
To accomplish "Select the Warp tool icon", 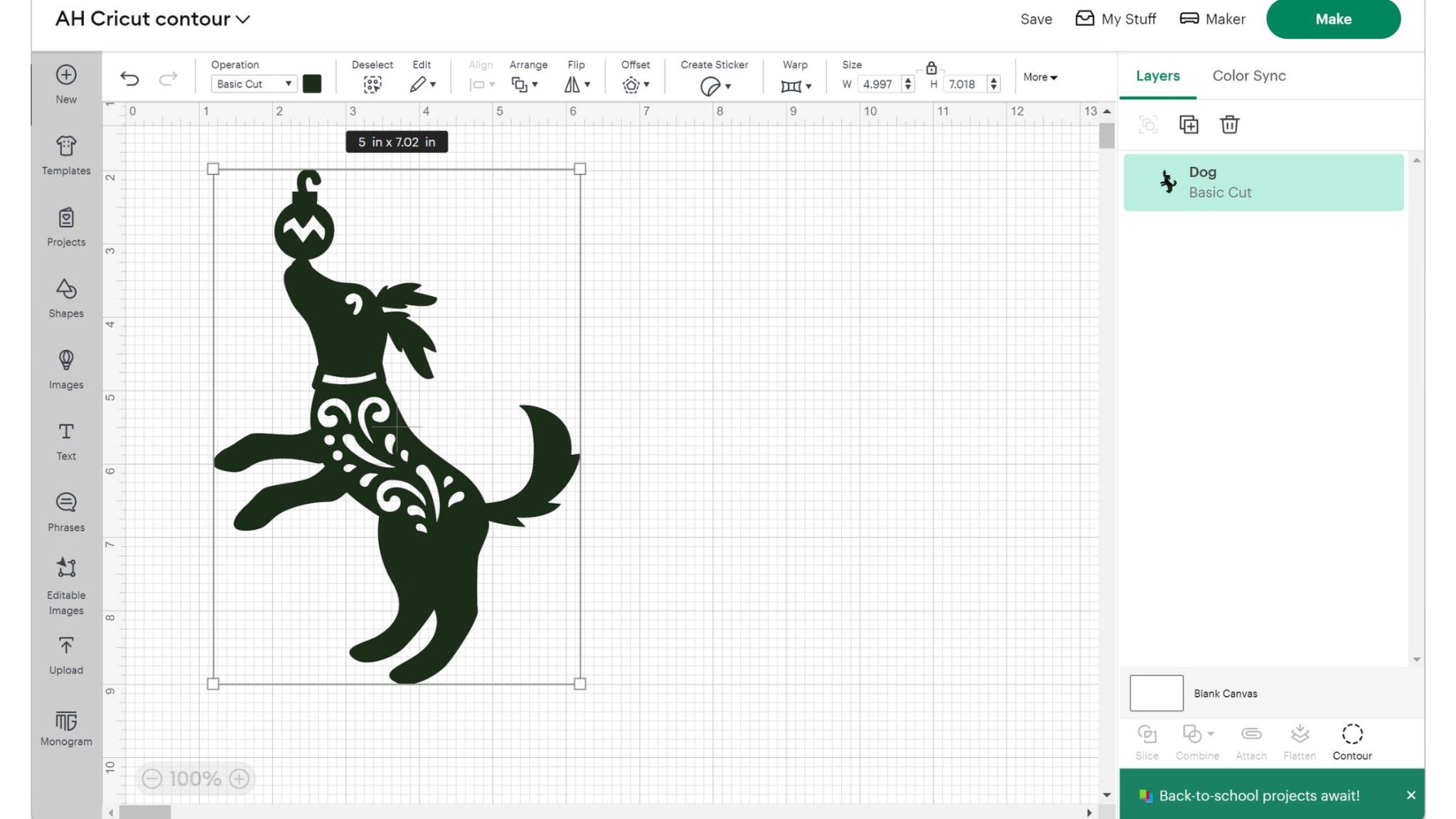I will tap(791, 84).
